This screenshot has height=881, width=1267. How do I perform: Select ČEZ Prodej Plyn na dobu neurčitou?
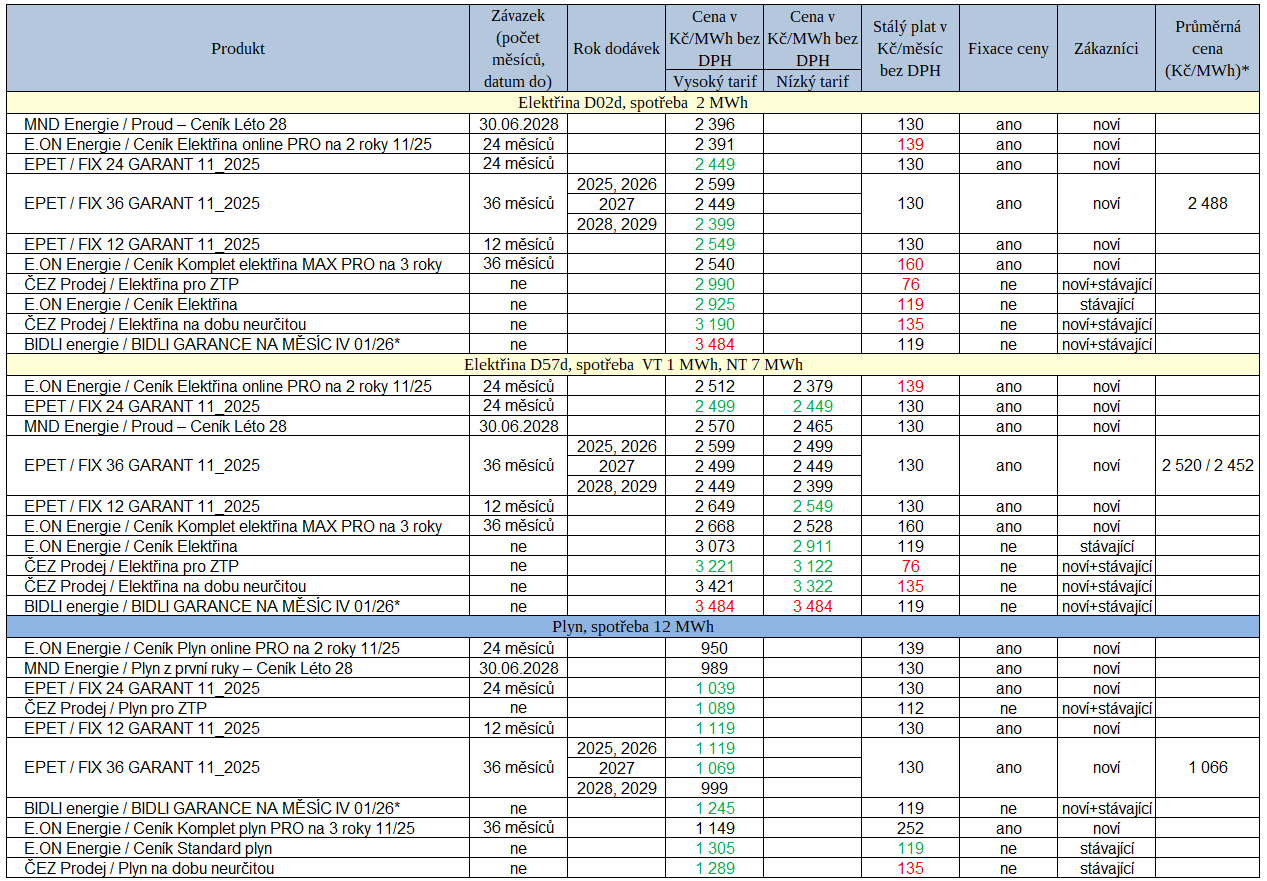point(149,868)
